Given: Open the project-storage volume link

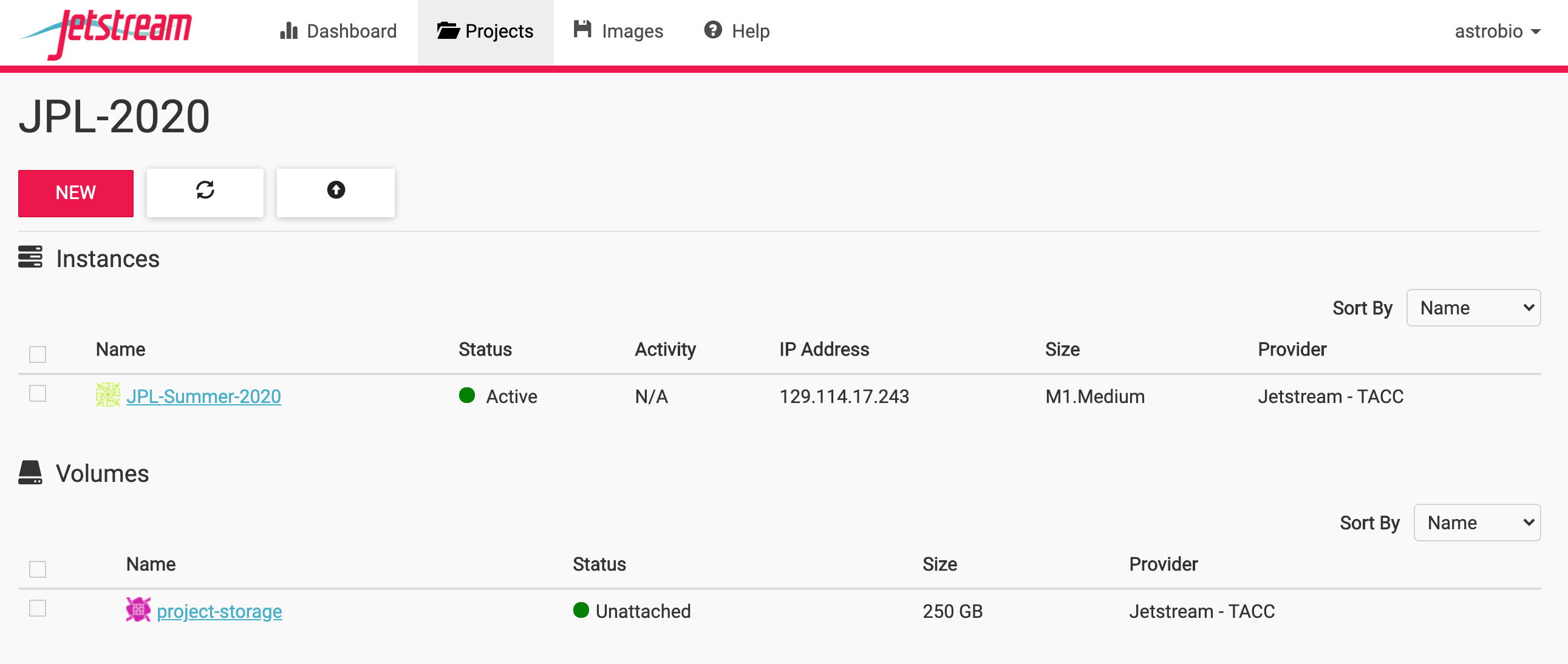Looking at the screenshot, I should point(219,612).
